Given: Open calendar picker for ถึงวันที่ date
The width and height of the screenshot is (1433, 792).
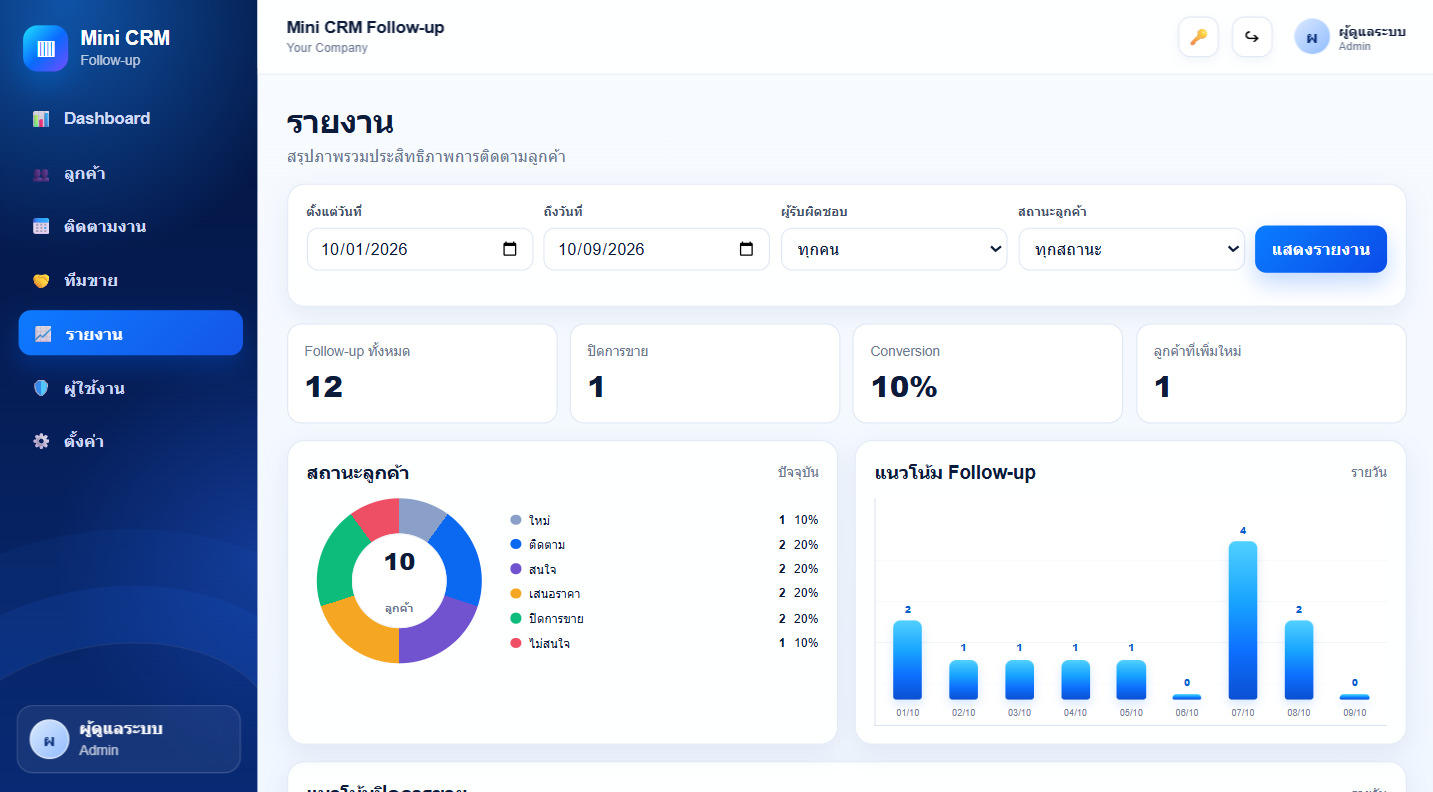Looking at the screenshot, I should pos(746,249).
